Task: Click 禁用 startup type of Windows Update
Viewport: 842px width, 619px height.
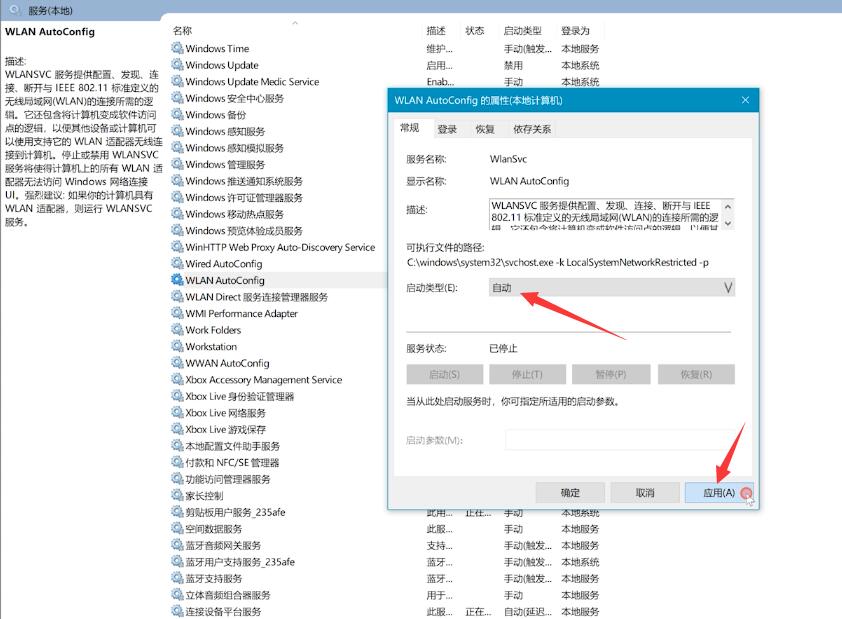Action: [513, 65]
